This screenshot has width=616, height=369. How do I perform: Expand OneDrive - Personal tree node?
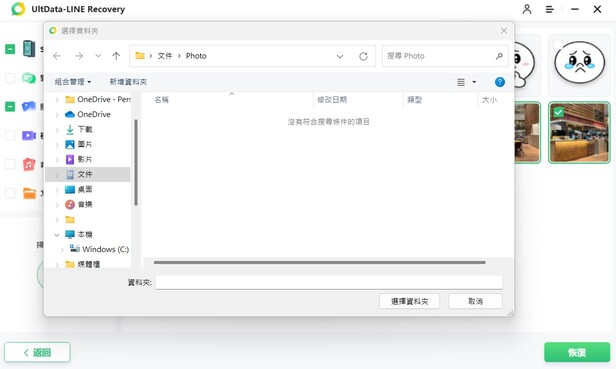pos(57,100)
